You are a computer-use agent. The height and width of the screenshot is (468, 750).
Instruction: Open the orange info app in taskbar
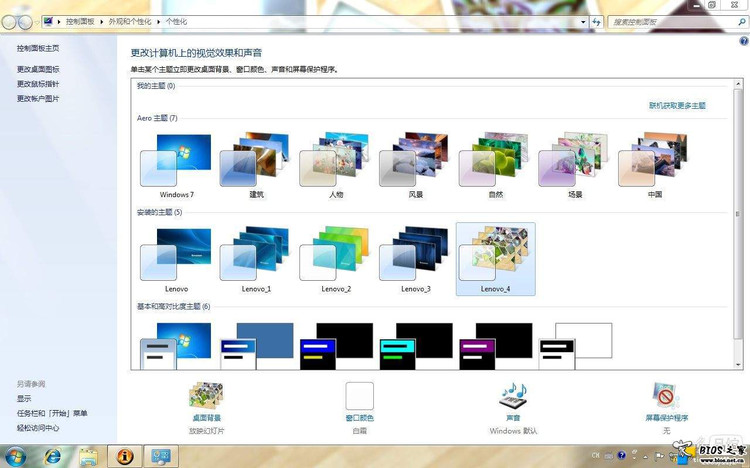click(x=125, y=456)
